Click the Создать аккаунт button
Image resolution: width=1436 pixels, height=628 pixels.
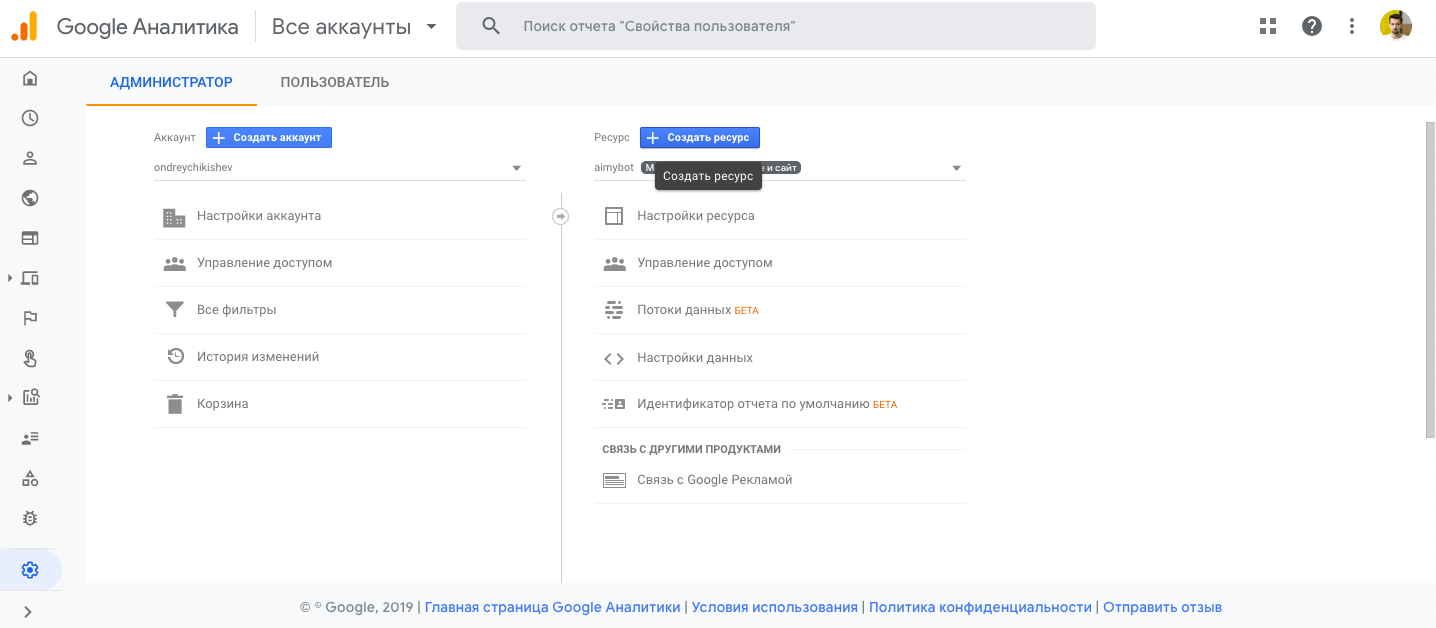[x=269, y=138]
